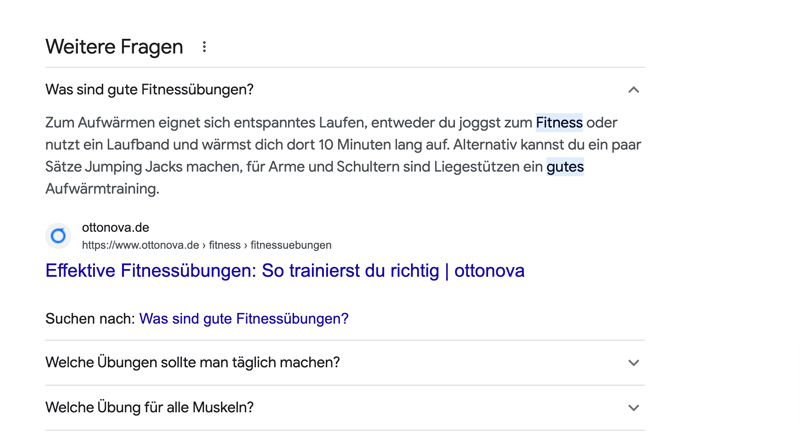Click the 'Was sind gute Fitnessübungen?' search link
Image resolution: width=800 pixels, height=441 pixels.
tap(243, 319)
